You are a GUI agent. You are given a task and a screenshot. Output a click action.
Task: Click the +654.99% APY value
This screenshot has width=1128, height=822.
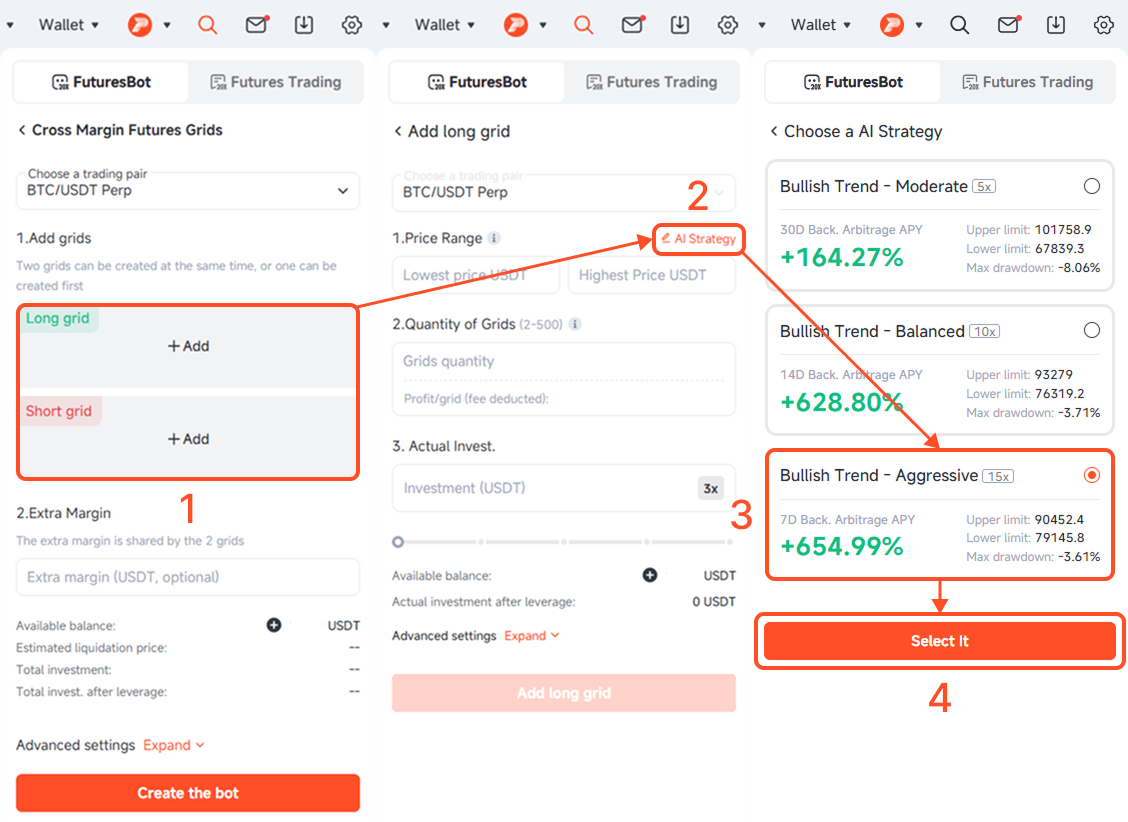pyautogui.click(x=842, y=547)
